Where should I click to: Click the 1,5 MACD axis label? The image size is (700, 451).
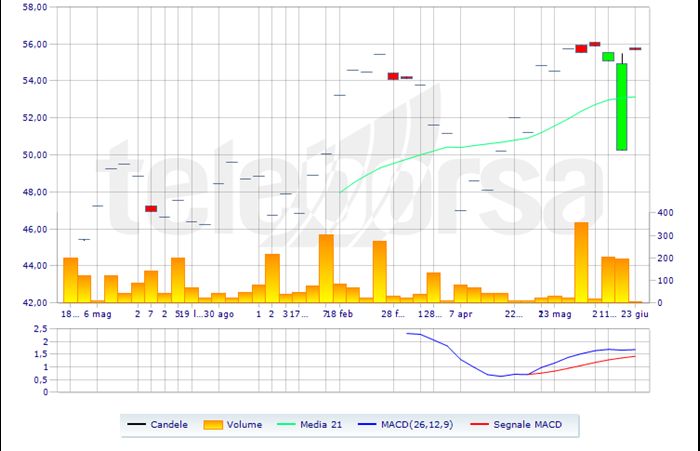click(x=41, y=355)
